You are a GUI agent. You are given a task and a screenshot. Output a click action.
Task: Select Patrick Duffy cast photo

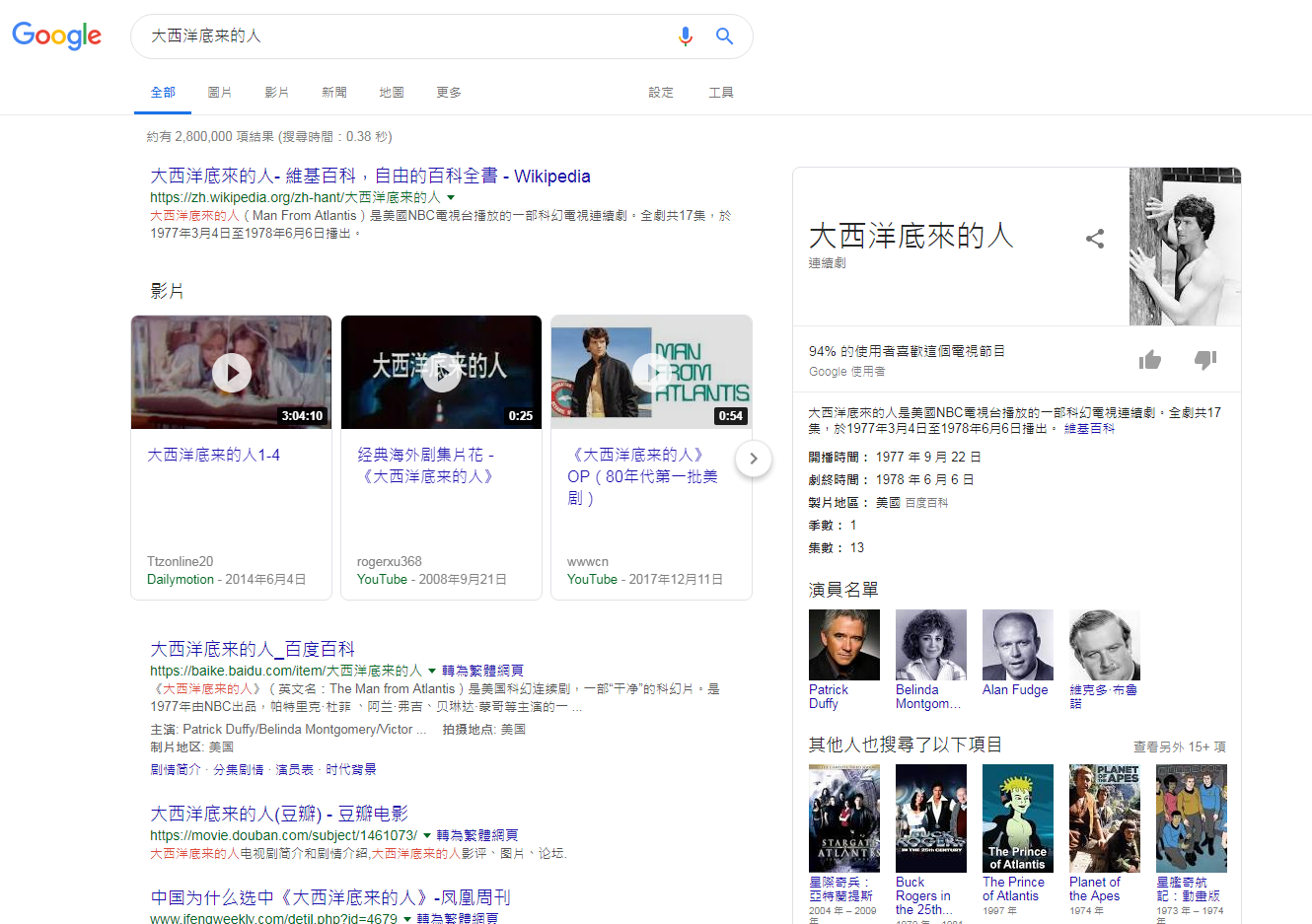click(843, 645)
